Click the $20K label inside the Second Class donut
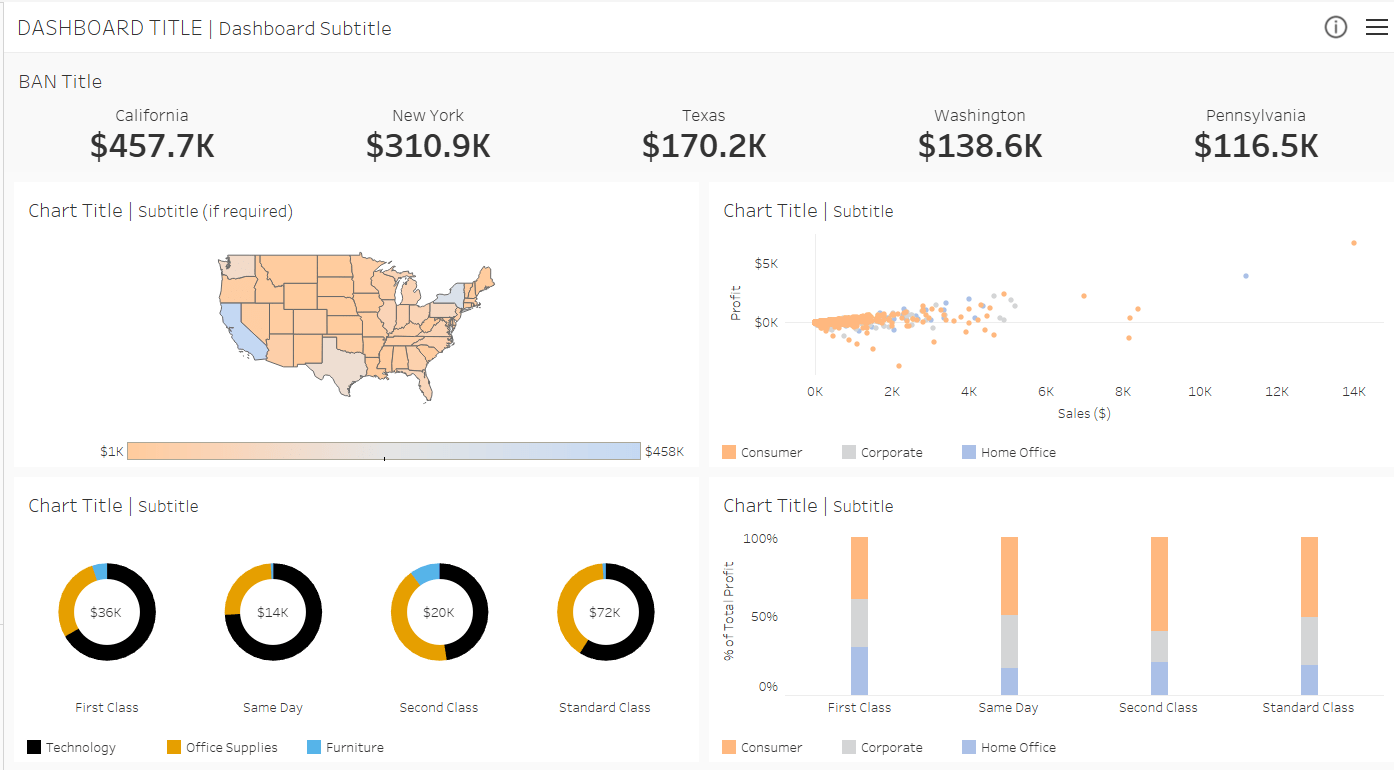1394x770 pixels. click(x=439, y=611)
